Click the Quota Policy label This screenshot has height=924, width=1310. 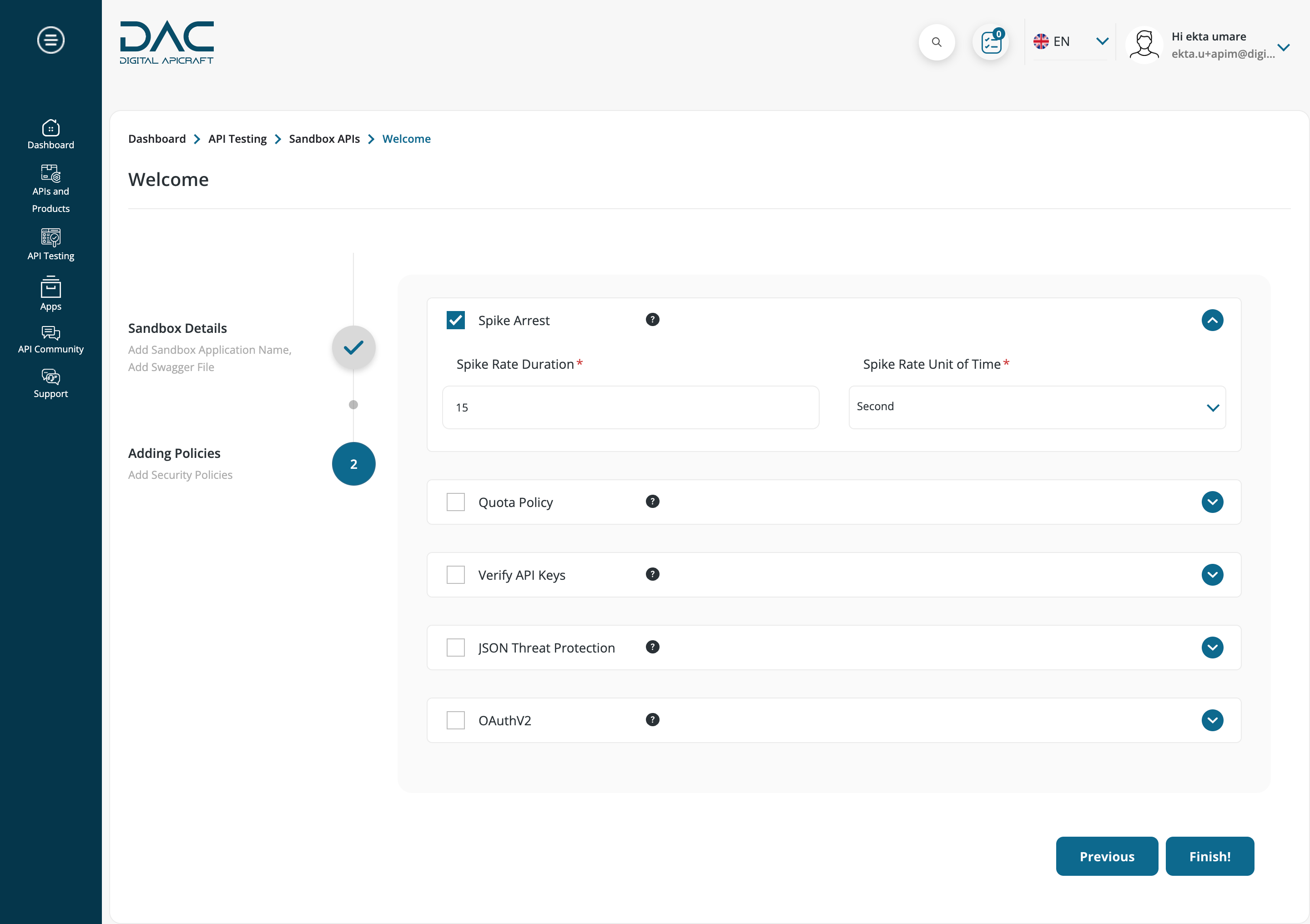[515, 502]
